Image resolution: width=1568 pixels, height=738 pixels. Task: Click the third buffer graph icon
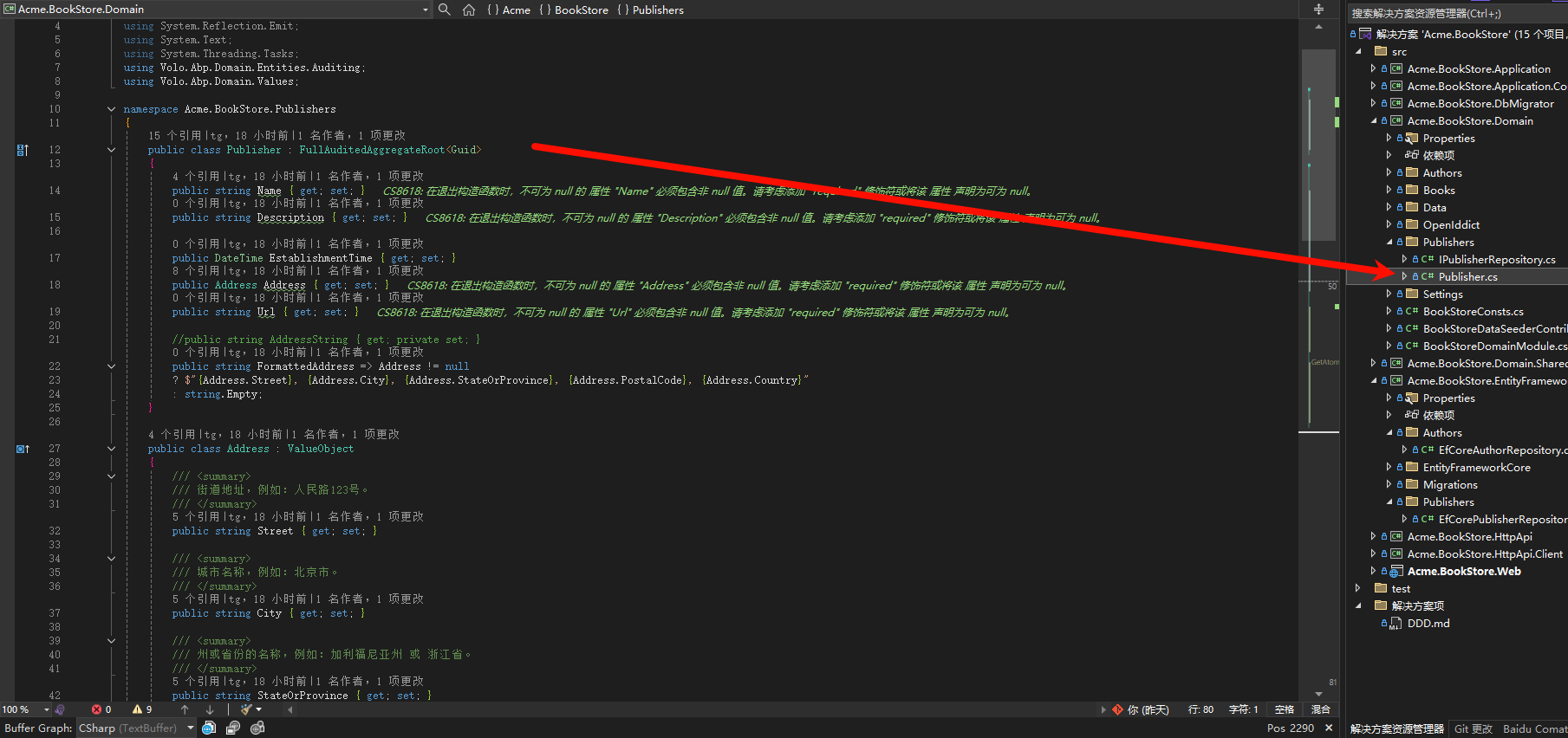click(257, 728)
